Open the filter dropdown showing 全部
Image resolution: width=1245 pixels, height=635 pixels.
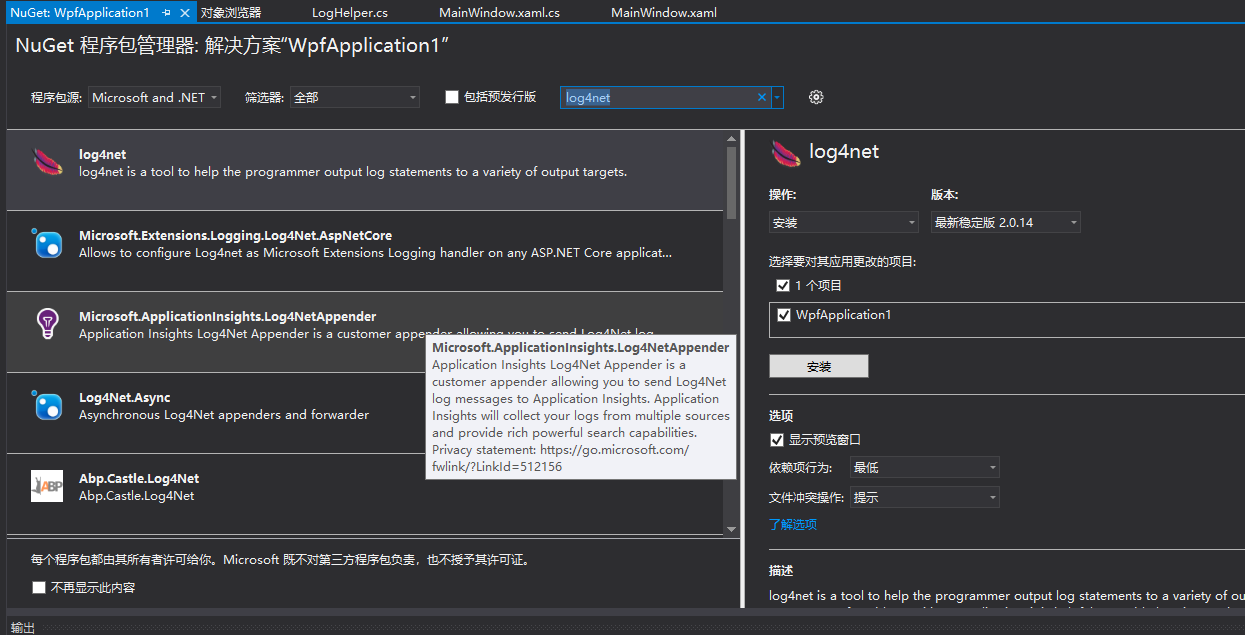[355, 97]
